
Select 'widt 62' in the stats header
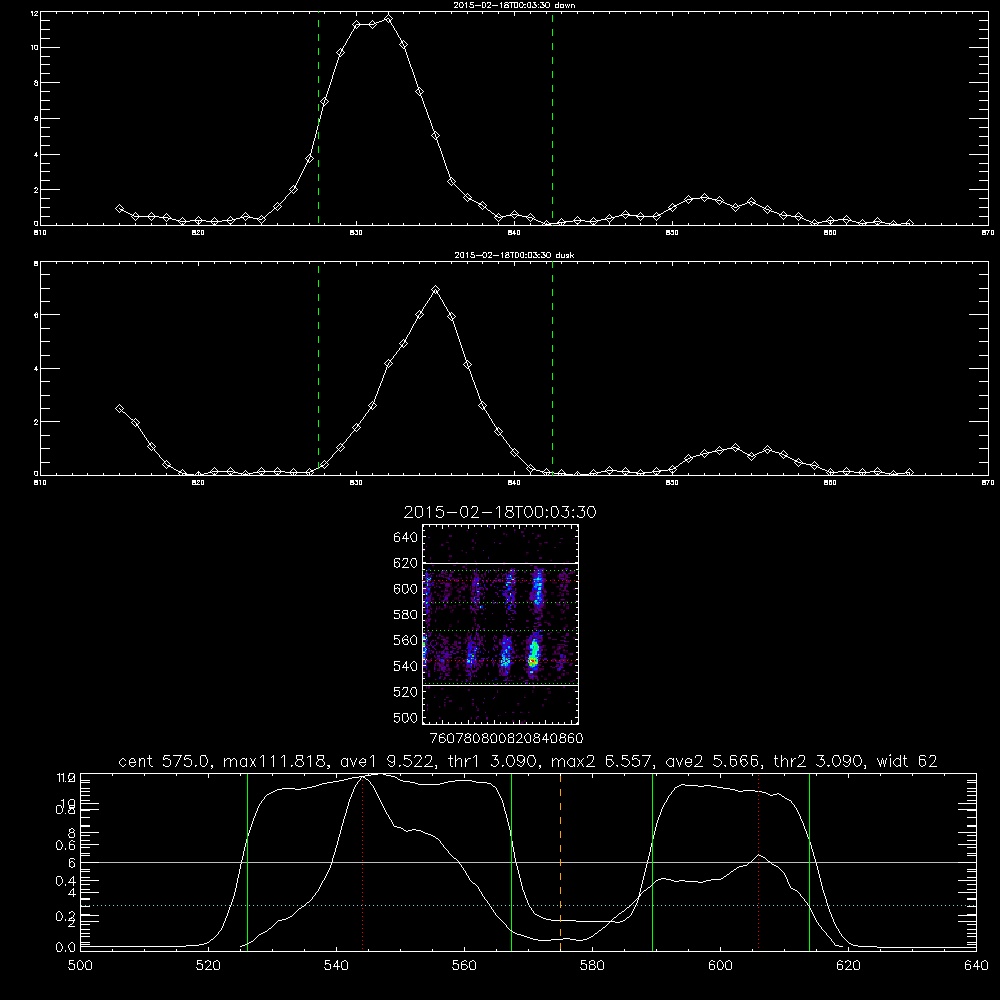tap(907, 761)
